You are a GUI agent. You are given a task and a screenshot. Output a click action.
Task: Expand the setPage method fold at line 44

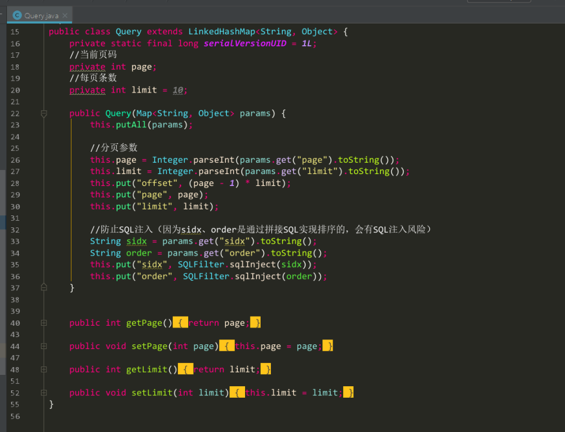point(44,346)
